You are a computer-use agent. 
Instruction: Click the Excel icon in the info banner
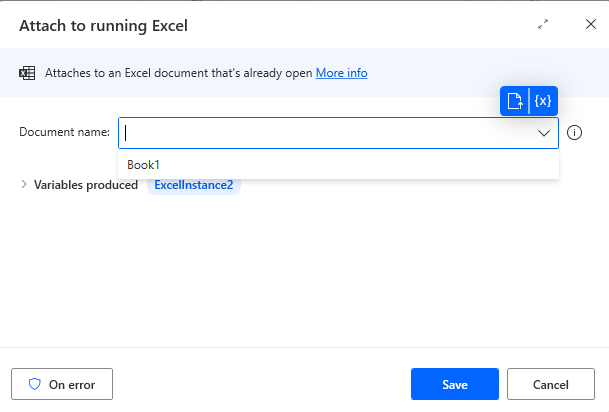click(x=27, y=73)
